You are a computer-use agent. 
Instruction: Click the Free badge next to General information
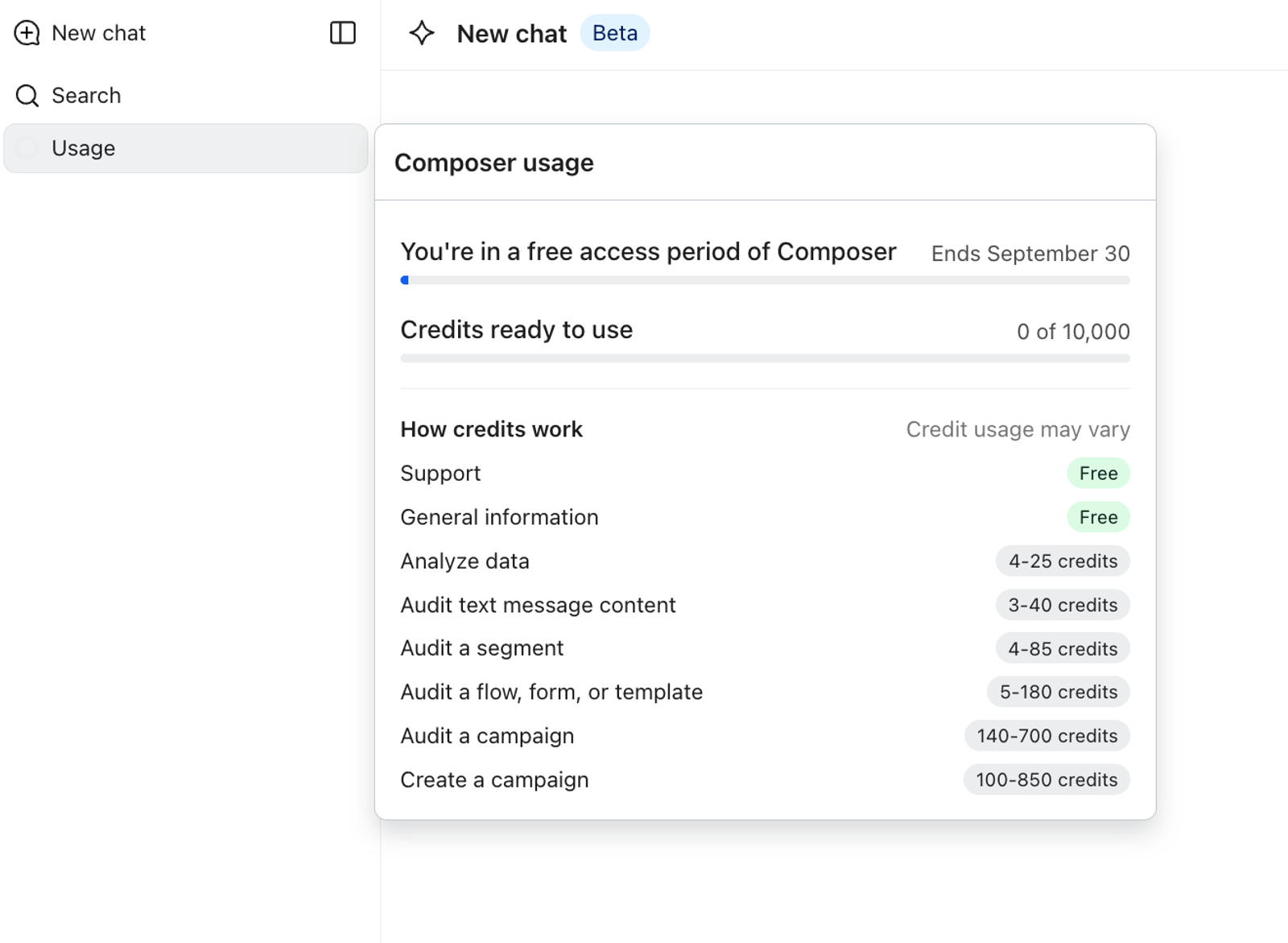point(1098,517)
